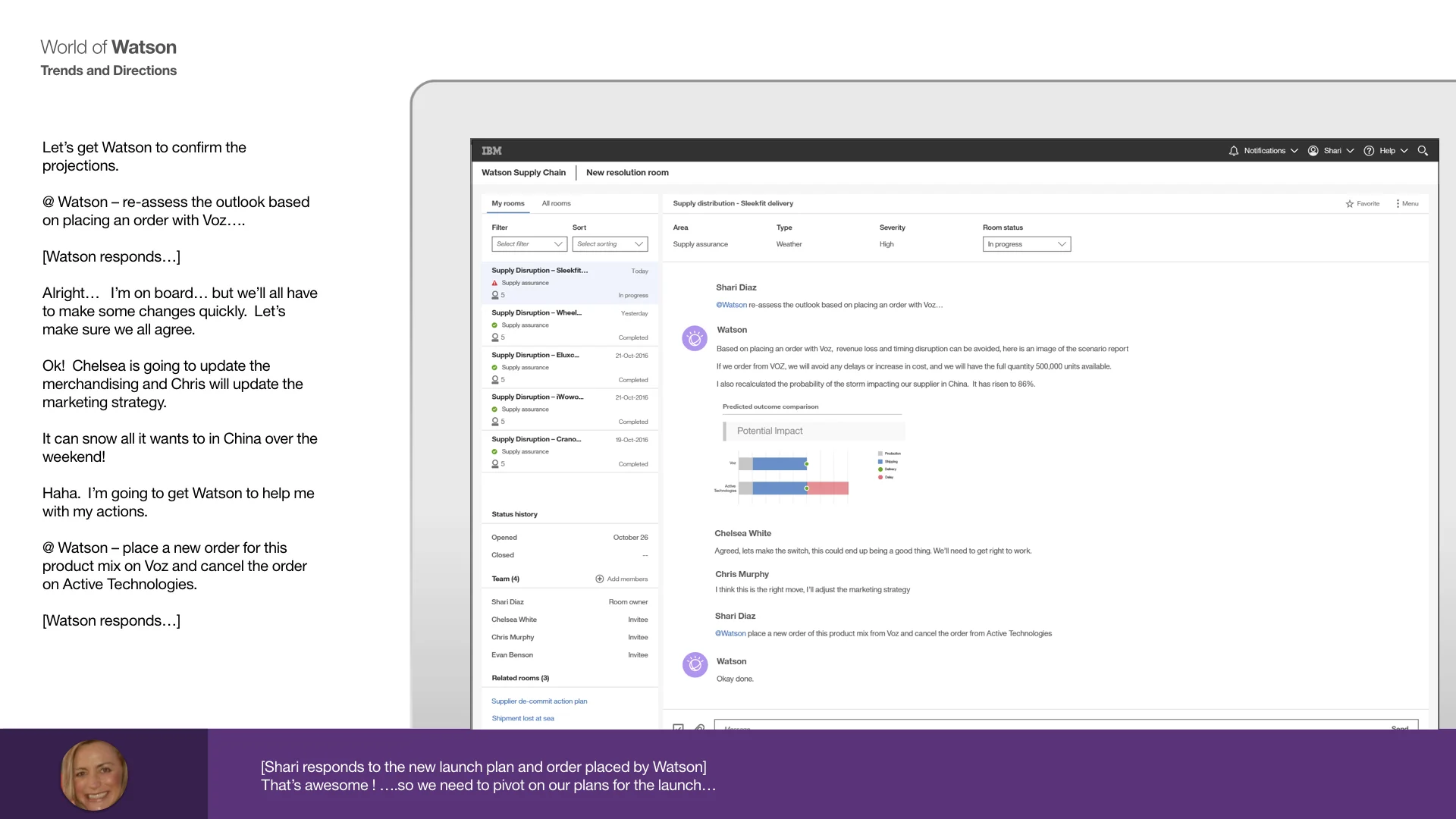Select the My rooms tab

[x=507, y=204]
